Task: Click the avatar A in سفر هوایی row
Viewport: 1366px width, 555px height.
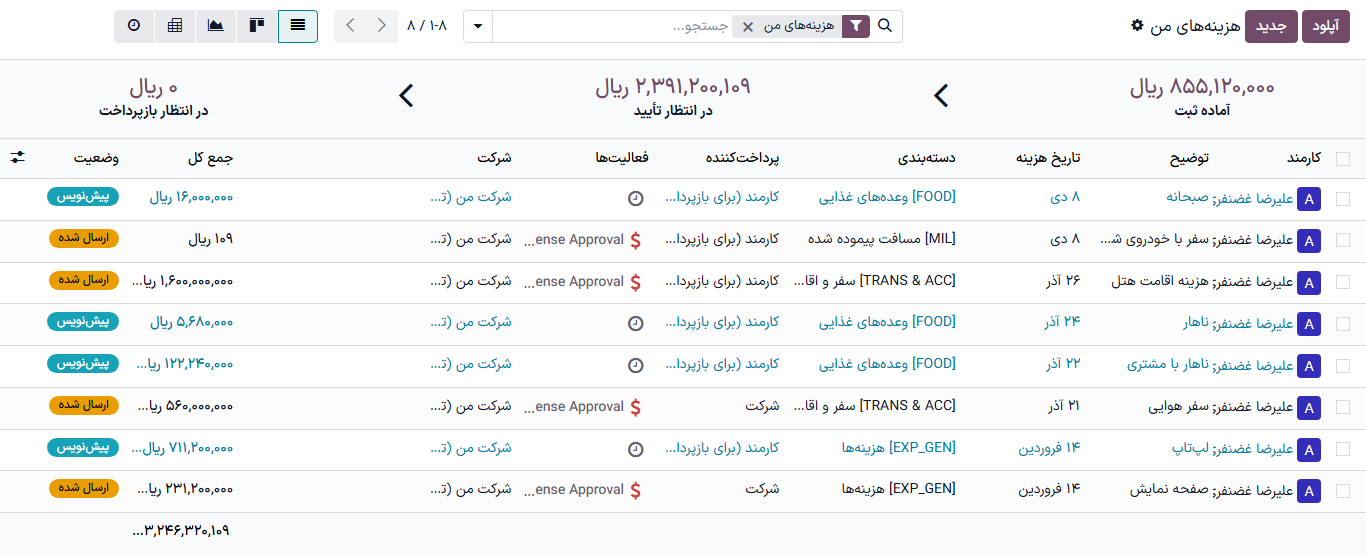Action: [1309, 408]
